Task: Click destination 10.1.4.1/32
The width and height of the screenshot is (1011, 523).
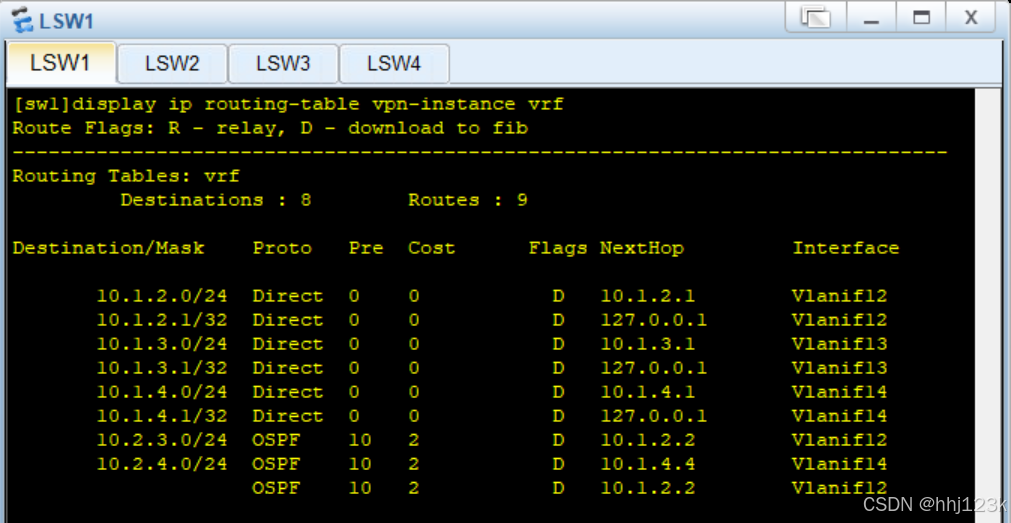Action: [162, 416]
